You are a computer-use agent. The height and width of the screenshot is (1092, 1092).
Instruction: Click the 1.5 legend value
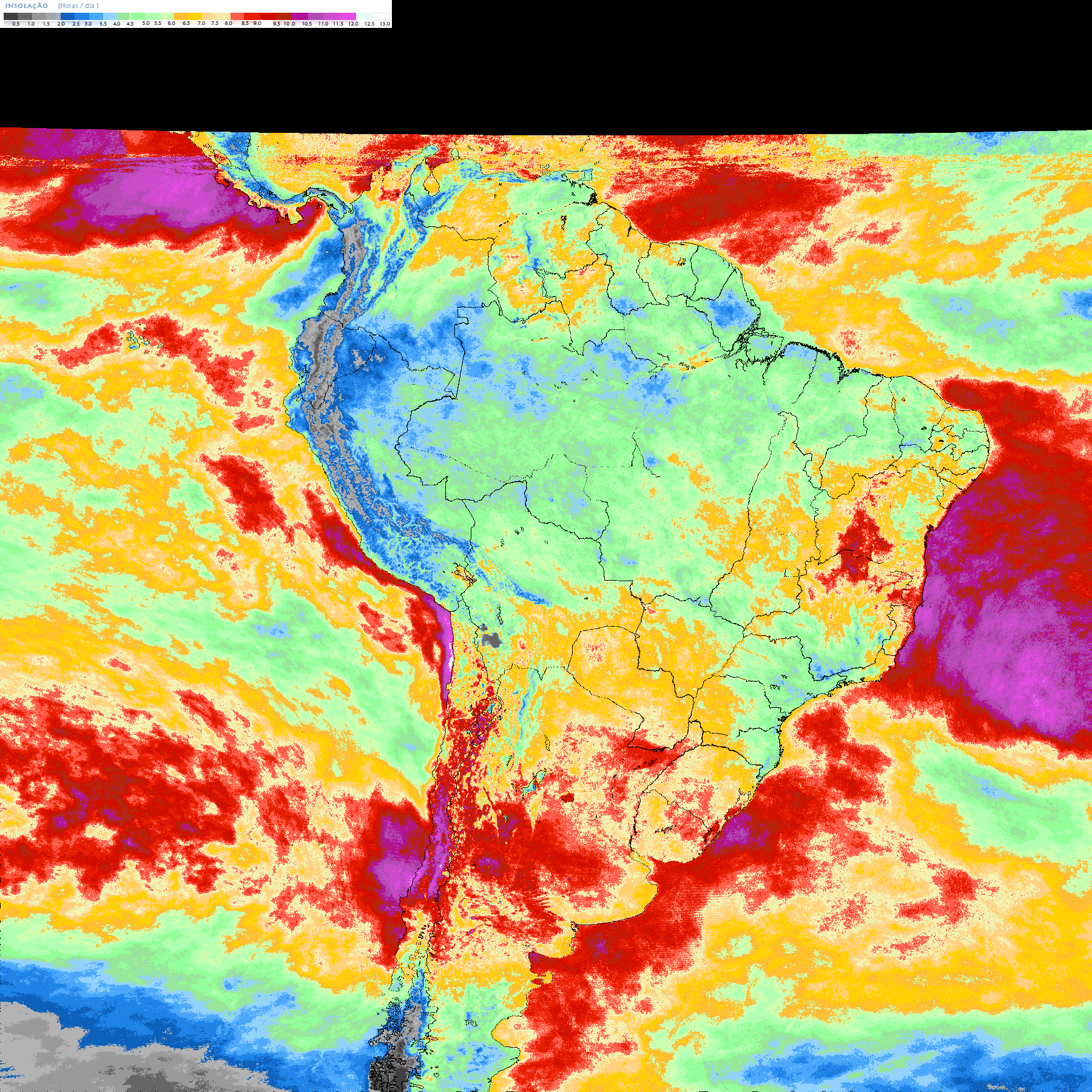(46, 24)
